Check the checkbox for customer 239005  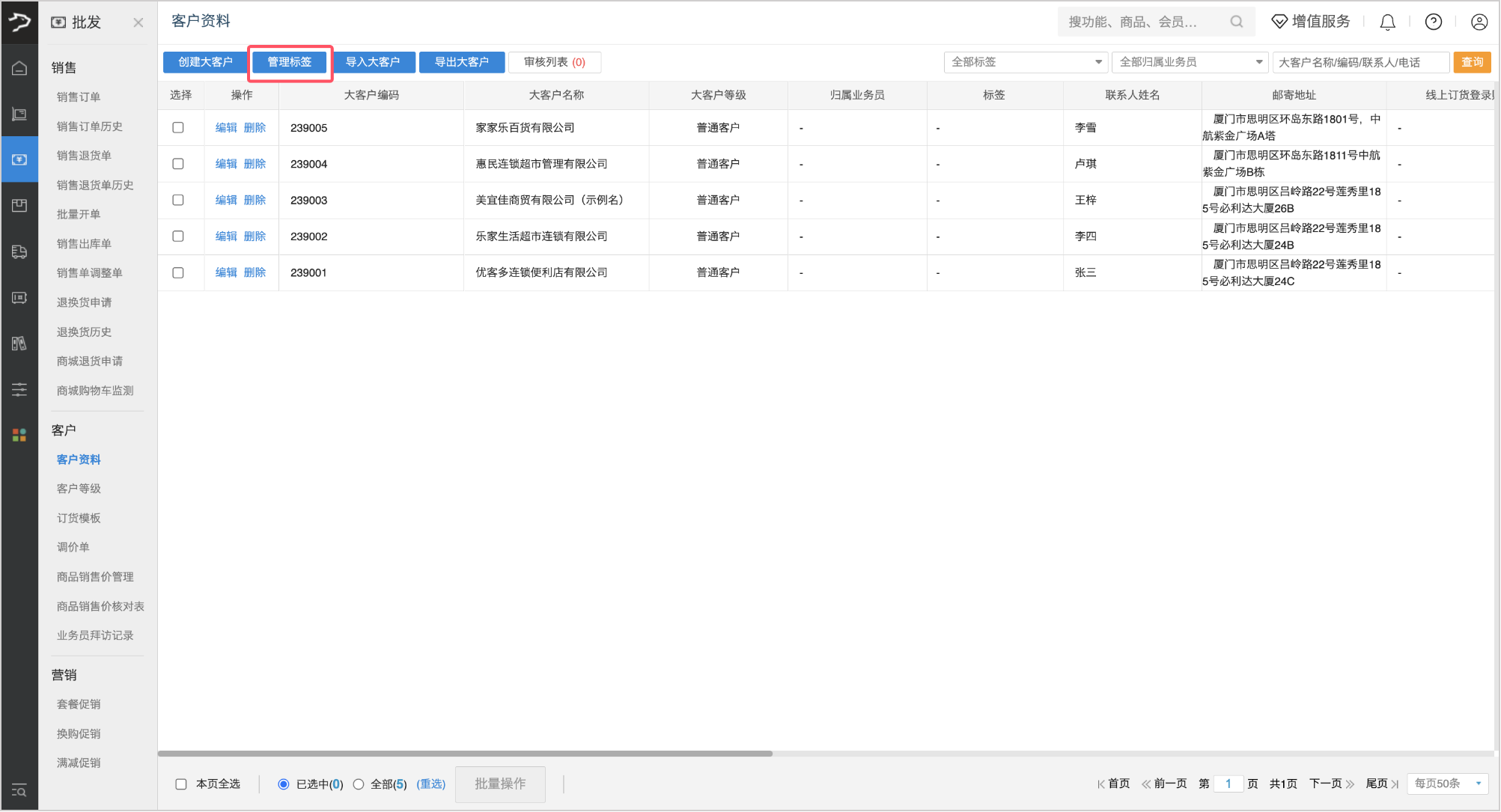178,127
